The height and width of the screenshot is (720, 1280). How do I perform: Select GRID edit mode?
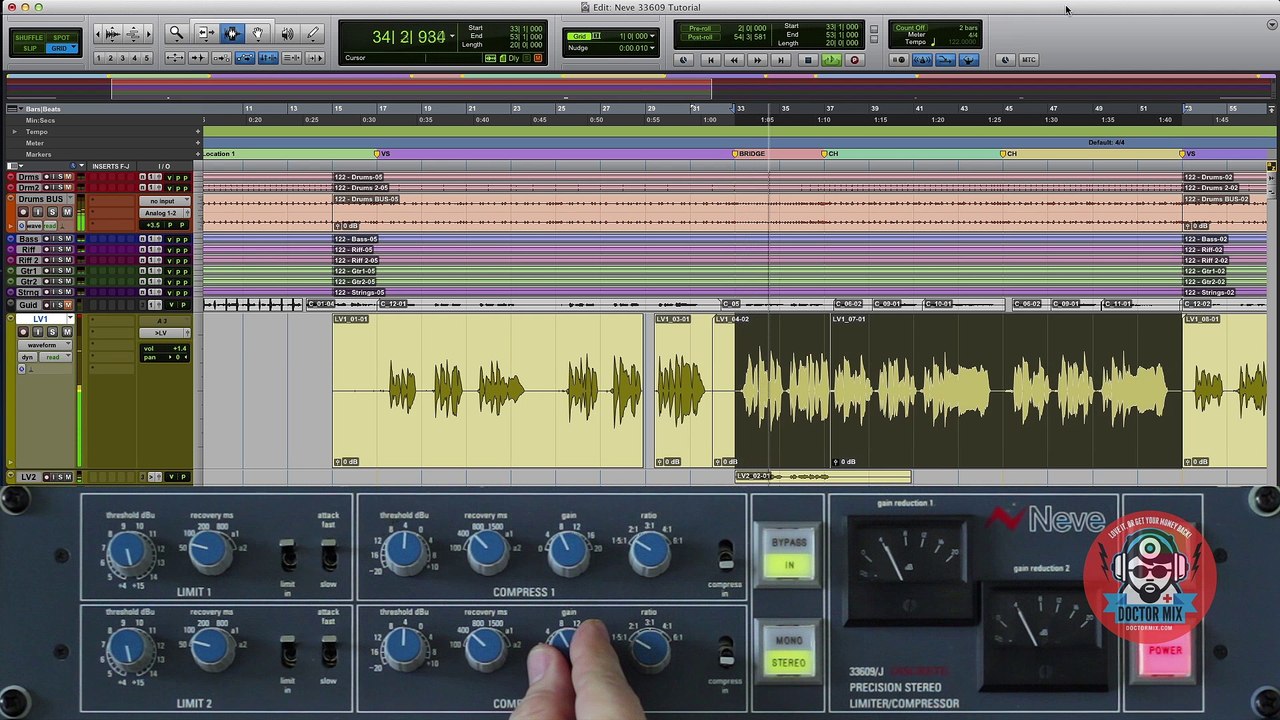click(61, 48)
